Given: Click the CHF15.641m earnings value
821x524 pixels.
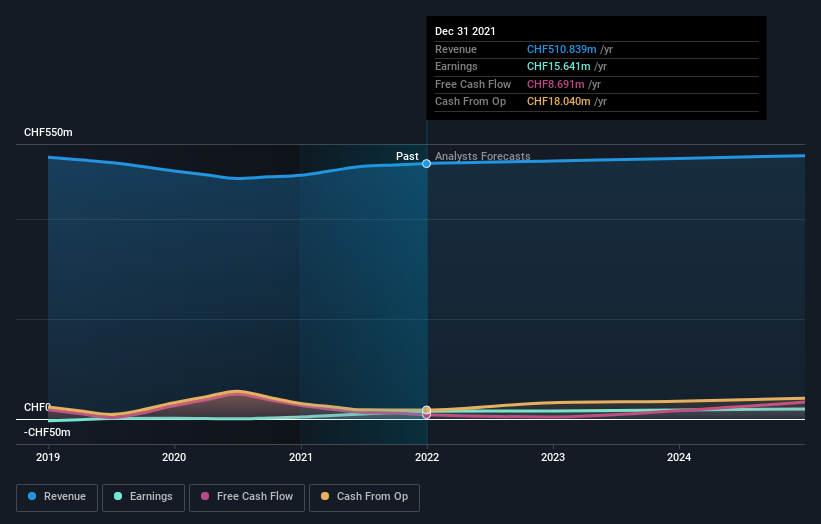Looking at the screenshot, I should (559, 66).
